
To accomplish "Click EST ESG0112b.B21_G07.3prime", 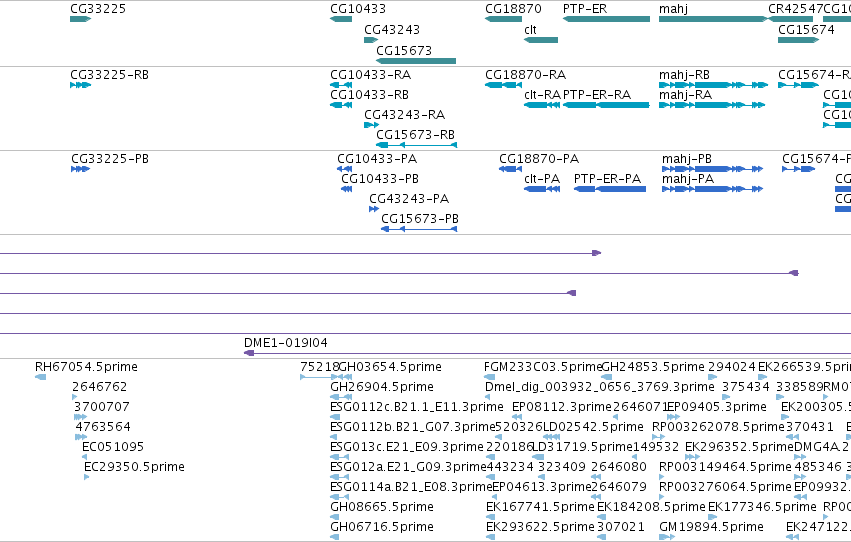I will click(x=413, y=427).
